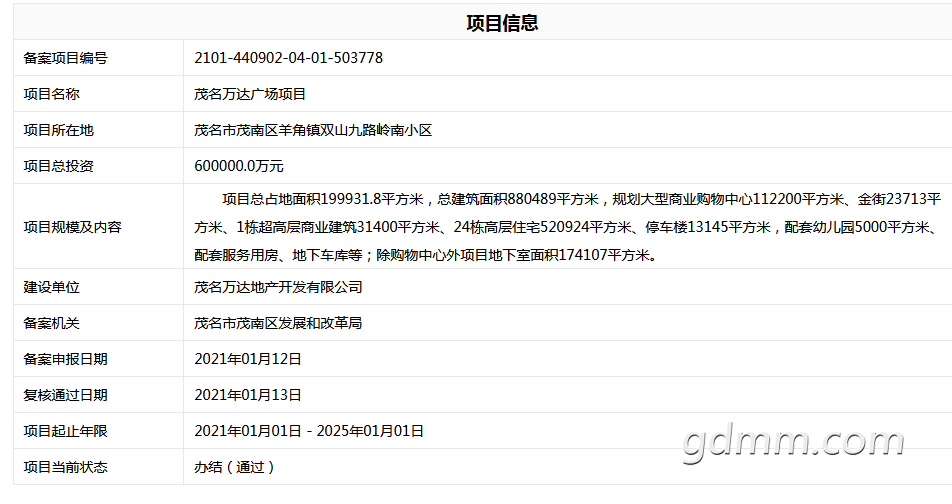Select the 项目名称 label cell

point(98,94)
